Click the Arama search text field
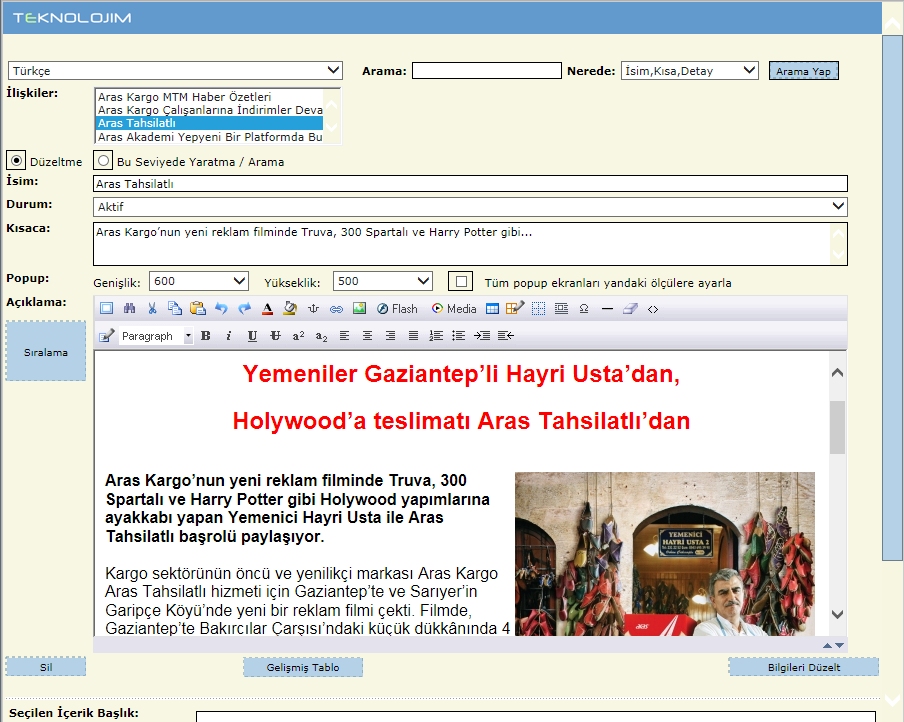The width and height of the screenshot is (904, 722). pyautogui.click(x=487, y=70)
